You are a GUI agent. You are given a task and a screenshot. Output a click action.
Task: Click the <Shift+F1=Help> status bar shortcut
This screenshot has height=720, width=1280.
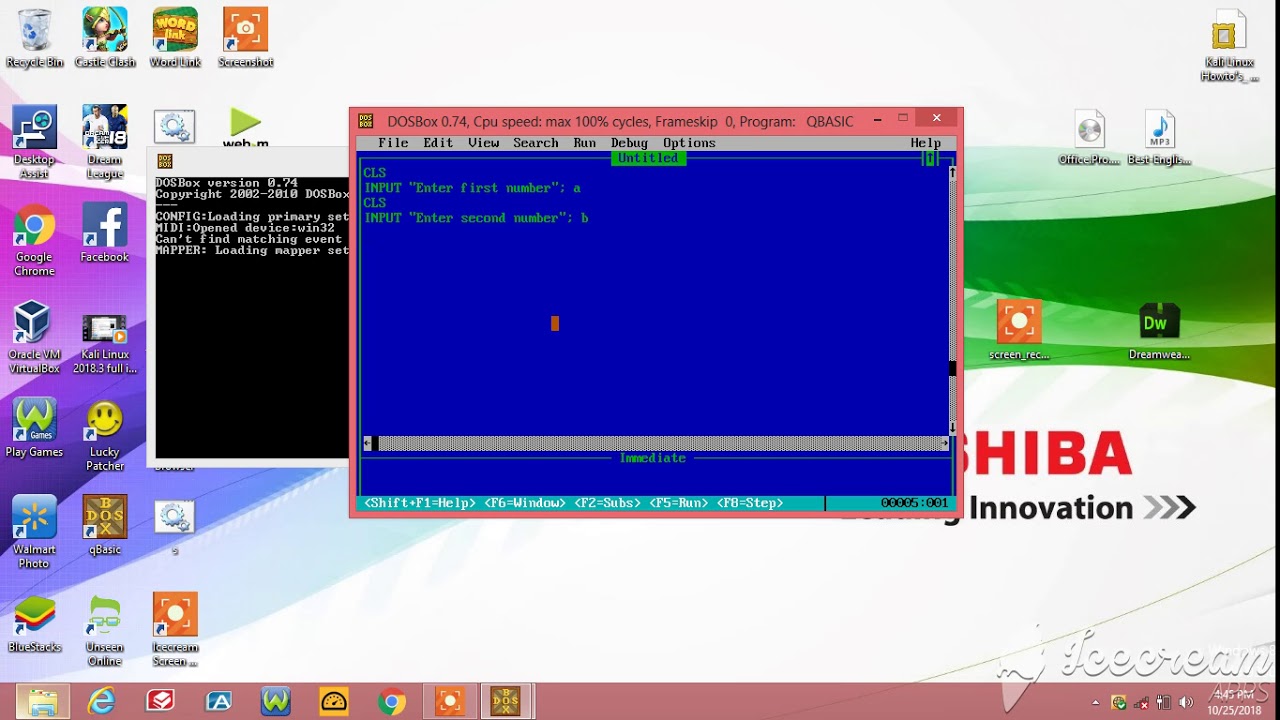click(x=420, y=503)
